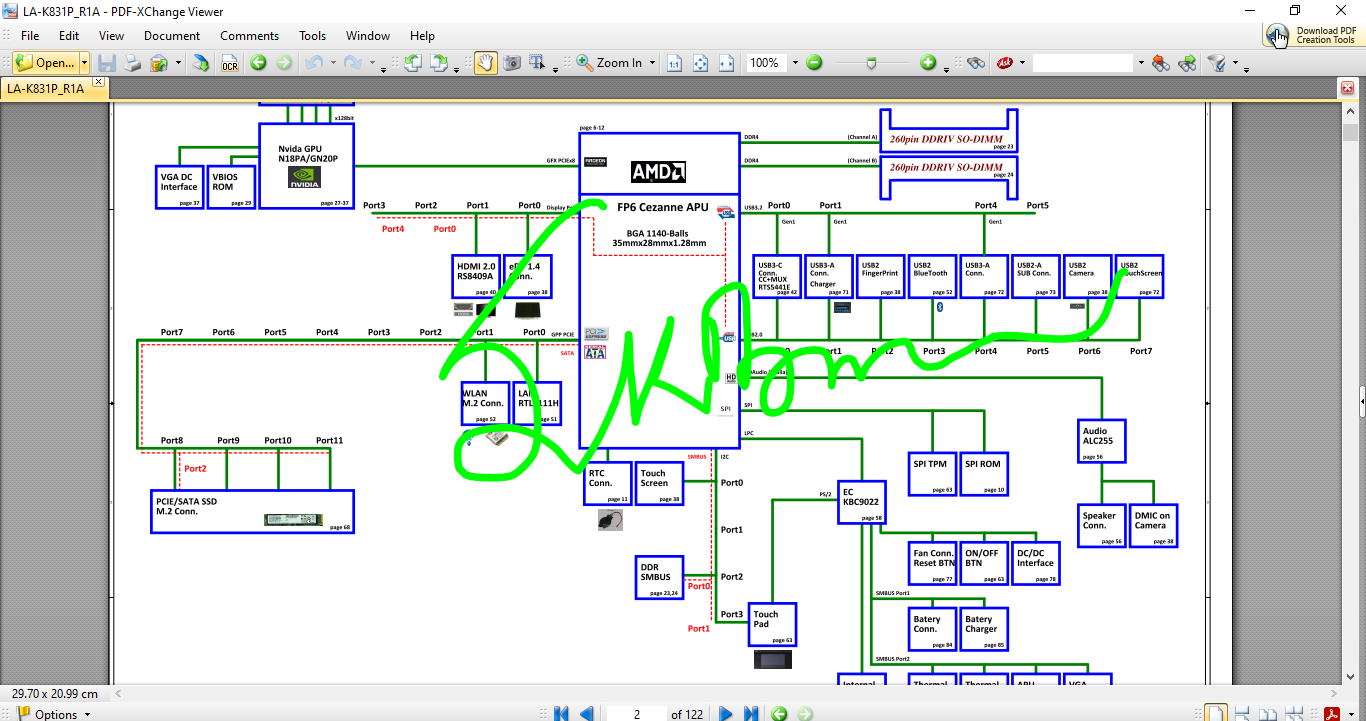Image resolution: width=1366 pixels, height=721 pixels.
Task: Go to previous page arrow
Action: pyautogui.click(x=587, y=714)
